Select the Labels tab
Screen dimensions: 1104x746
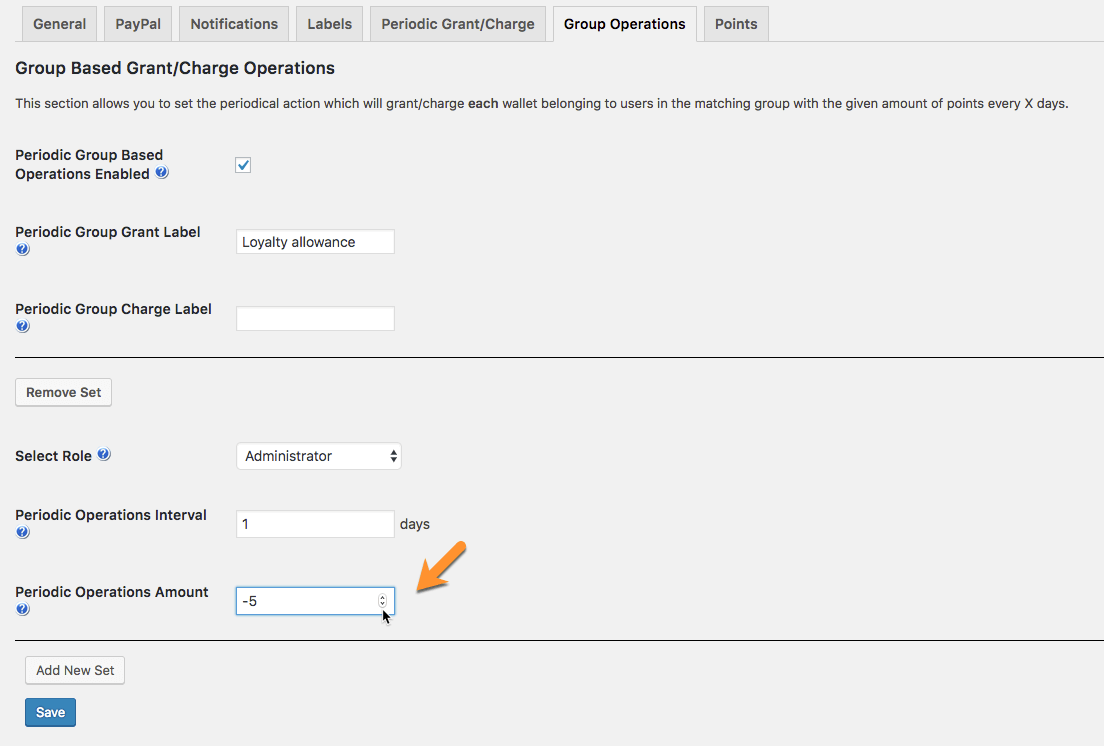[329, 24]
